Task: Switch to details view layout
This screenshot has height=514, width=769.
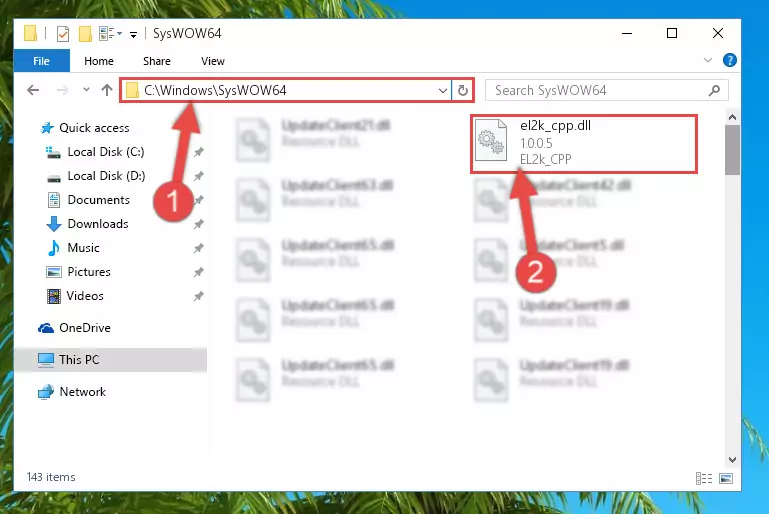Action: (704, 478)
